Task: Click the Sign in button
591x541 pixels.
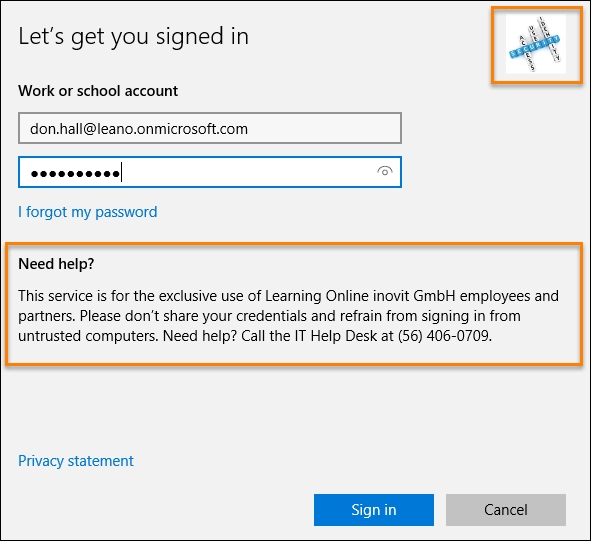Action: (374, 510)
